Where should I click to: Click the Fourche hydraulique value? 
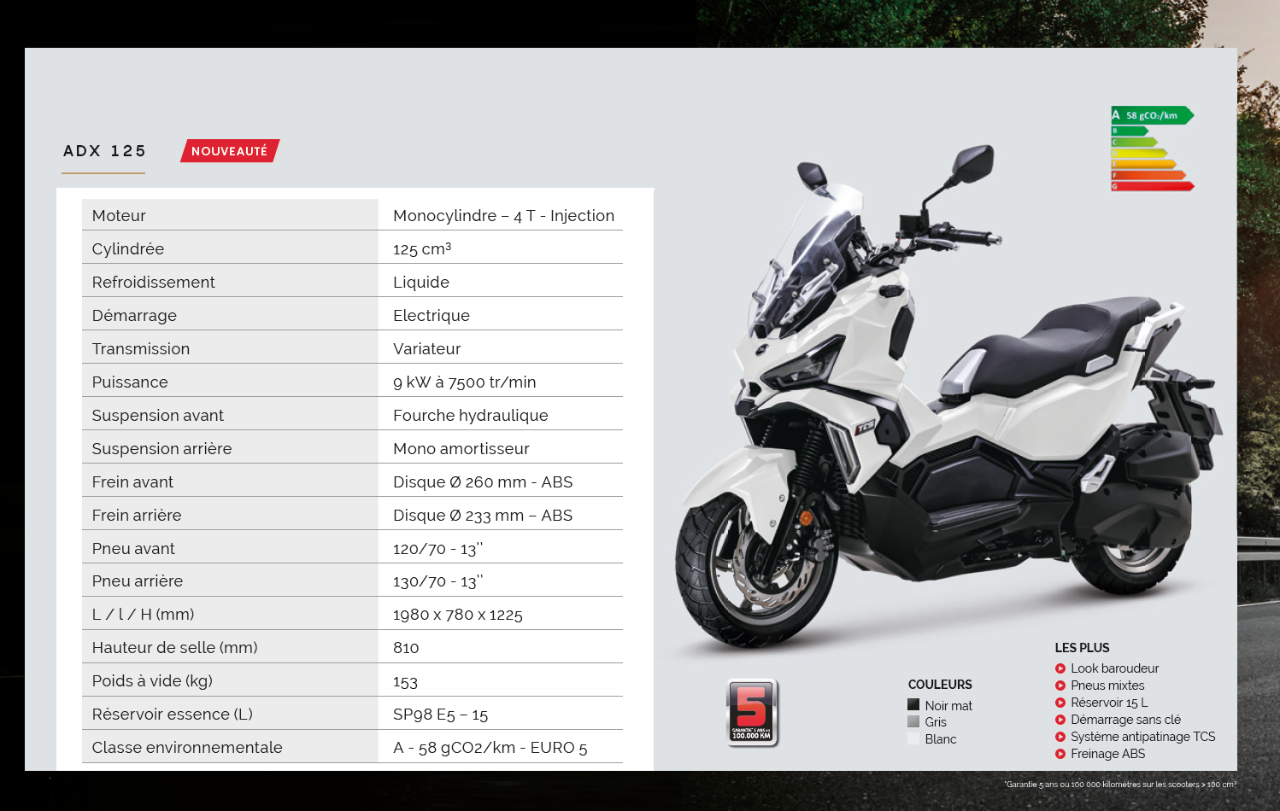point(471,415)
